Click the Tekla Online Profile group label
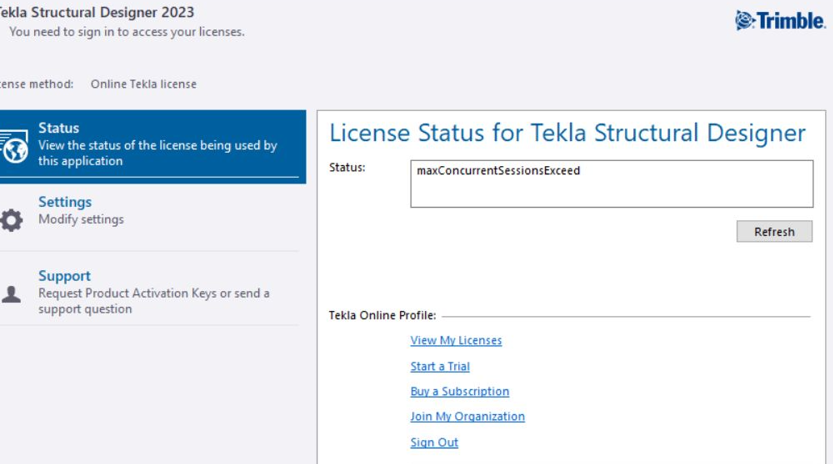 click(x=382, y=316)
